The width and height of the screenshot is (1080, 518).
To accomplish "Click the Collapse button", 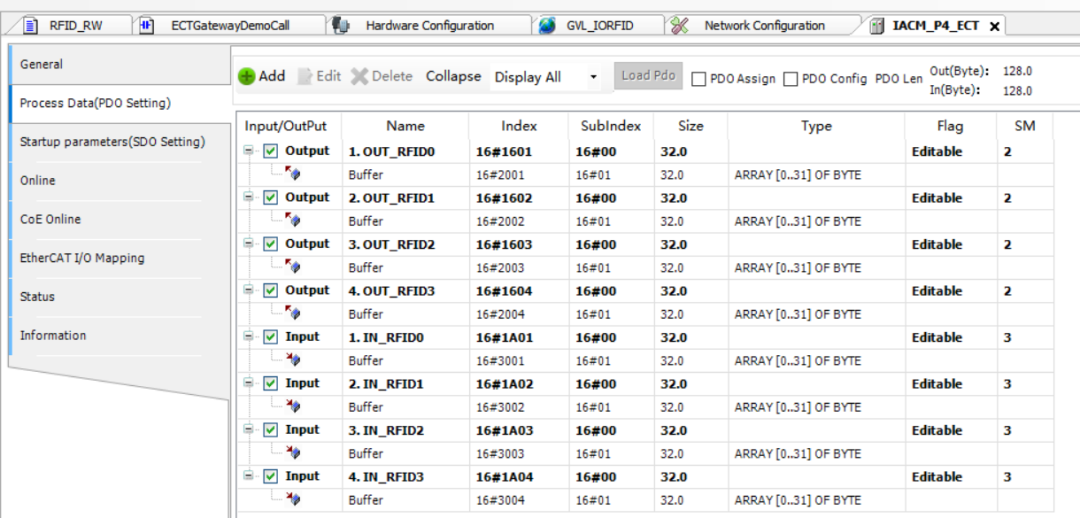I will pyautogui.click(x=453, y=77).
